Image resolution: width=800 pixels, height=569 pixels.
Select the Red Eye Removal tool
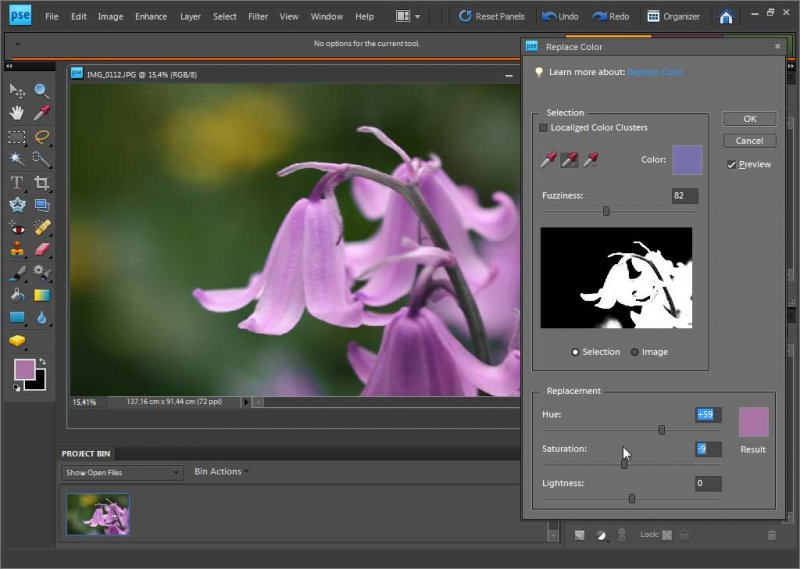pos(17,227)
